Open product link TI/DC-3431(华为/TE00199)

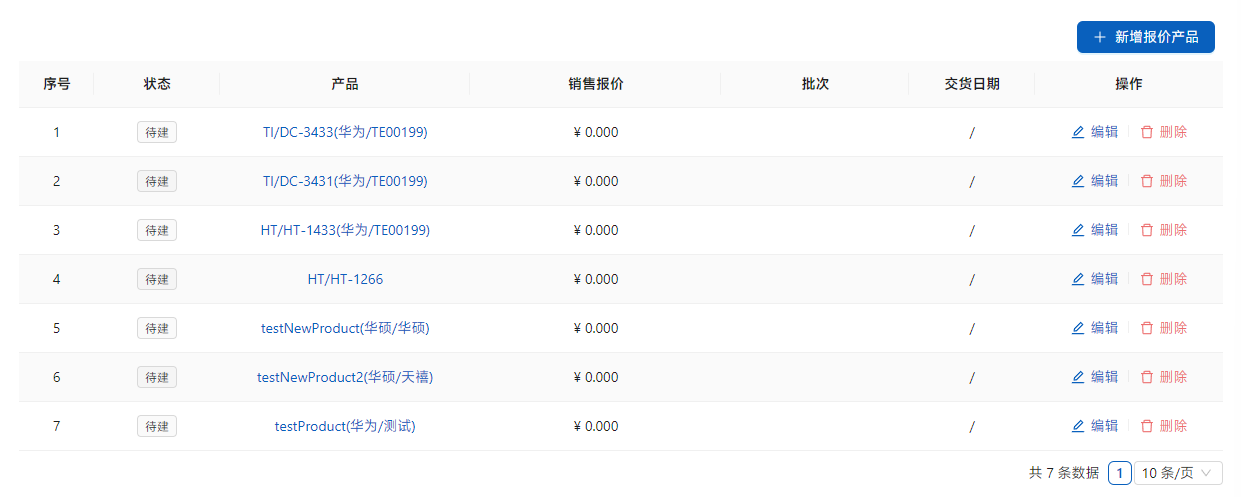[345, 181]
